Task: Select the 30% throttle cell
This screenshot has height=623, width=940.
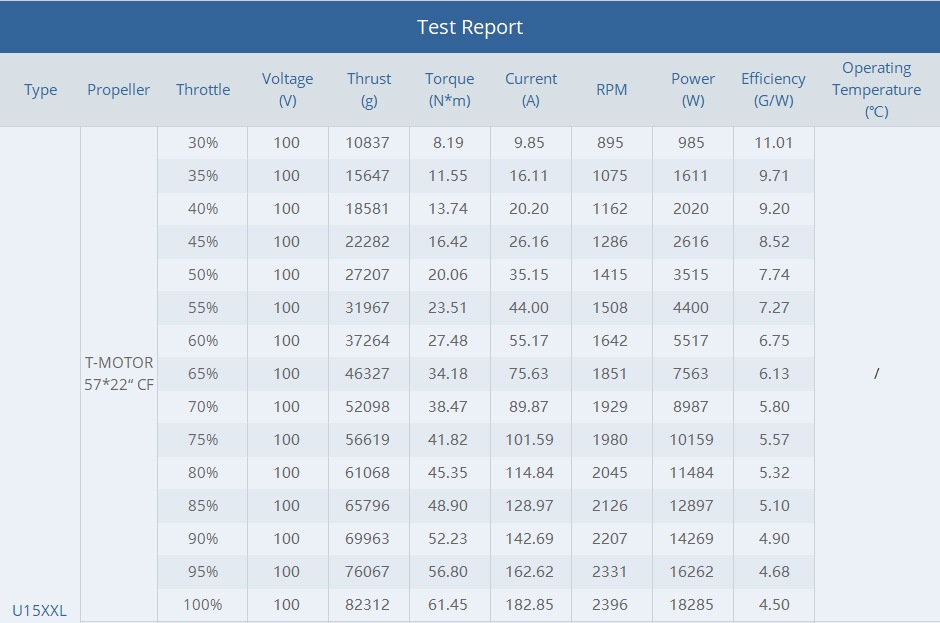Action: (x=203, y=143)
